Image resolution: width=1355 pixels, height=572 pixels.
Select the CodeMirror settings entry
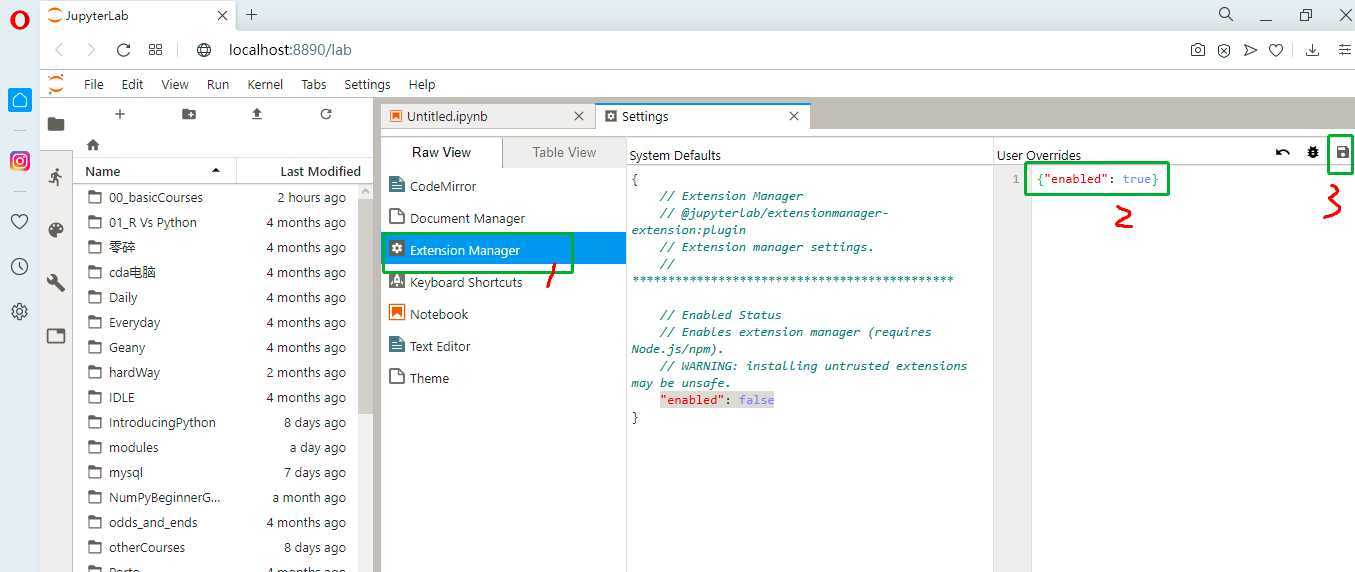[504, 186]
